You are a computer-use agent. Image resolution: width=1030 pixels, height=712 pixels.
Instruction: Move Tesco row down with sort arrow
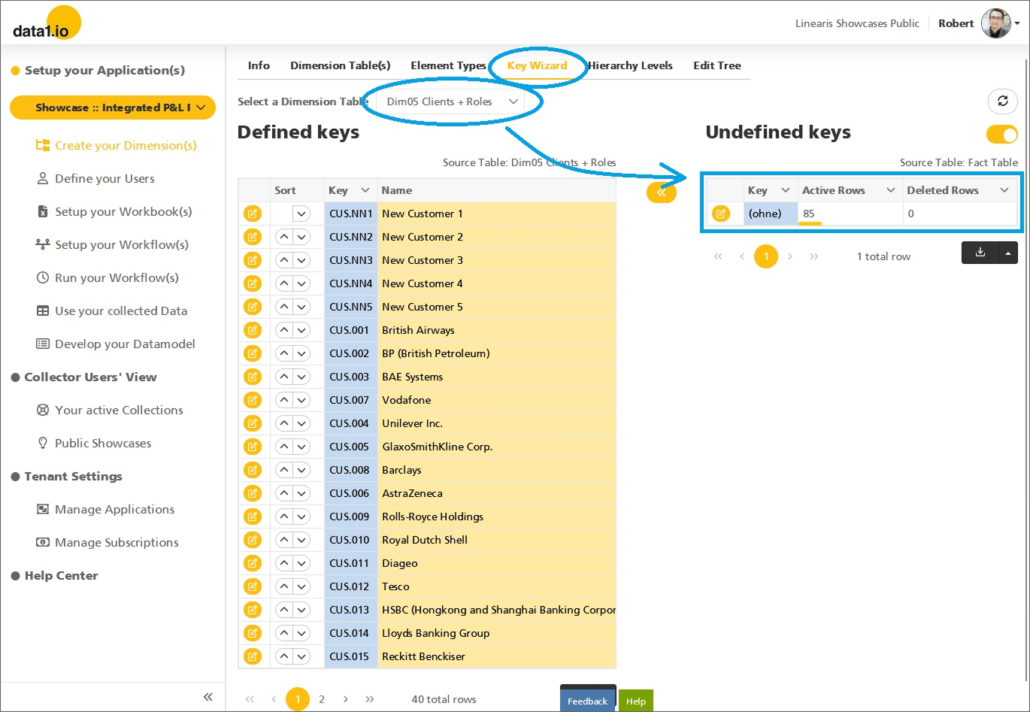[301, 587]
